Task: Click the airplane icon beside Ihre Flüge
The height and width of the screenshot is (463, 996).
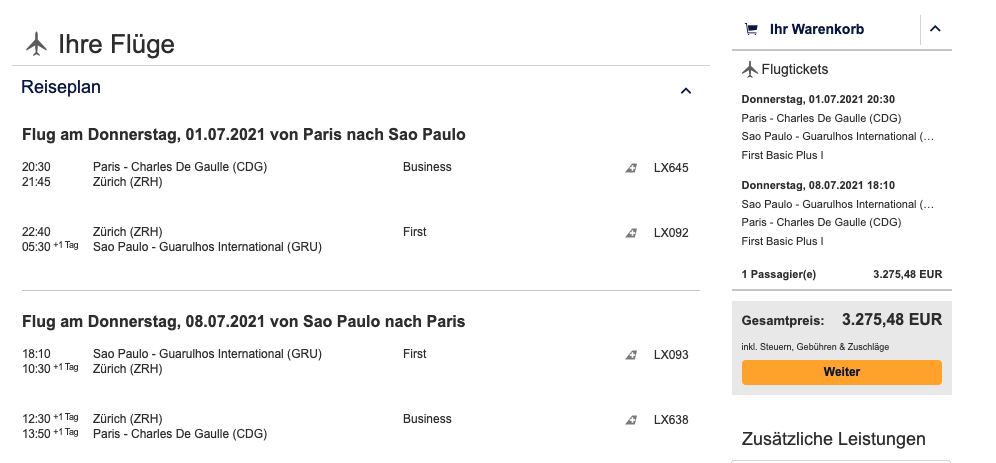Action: click(37, 44)
